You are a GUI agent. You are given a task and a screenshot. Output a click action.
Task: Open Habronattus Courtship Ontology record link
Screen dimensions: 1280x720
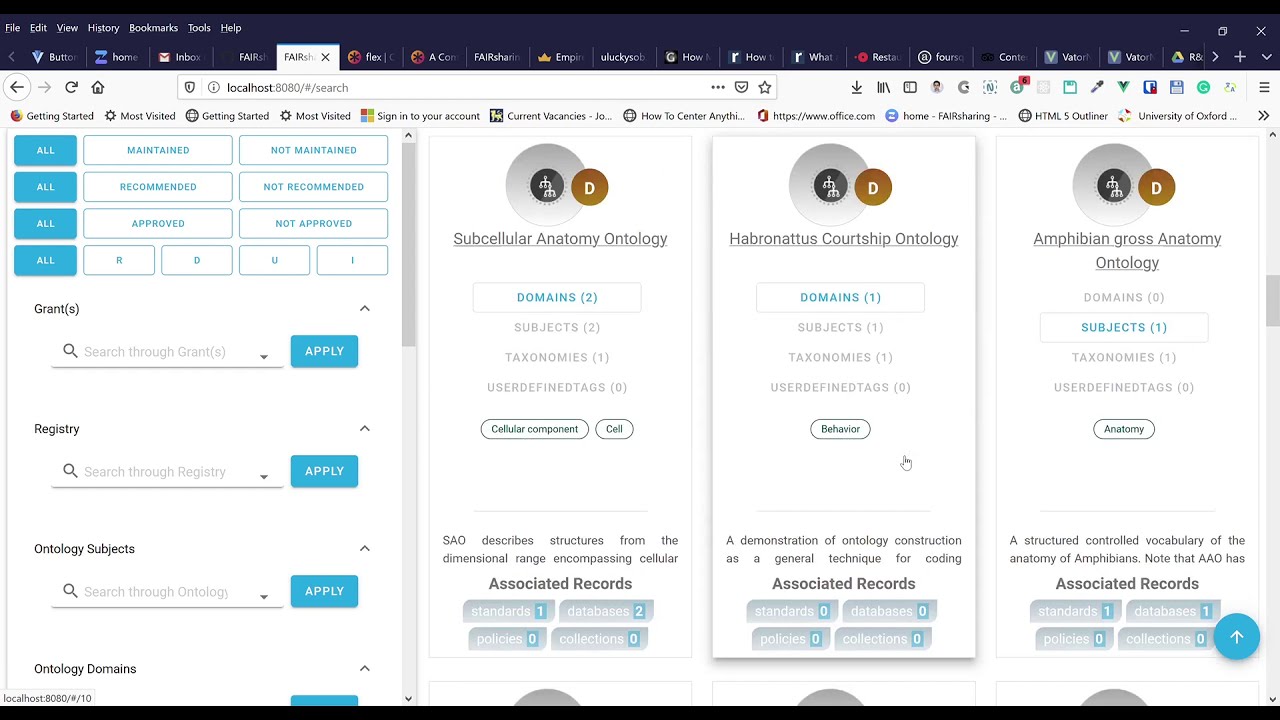(x=844, y=239)
